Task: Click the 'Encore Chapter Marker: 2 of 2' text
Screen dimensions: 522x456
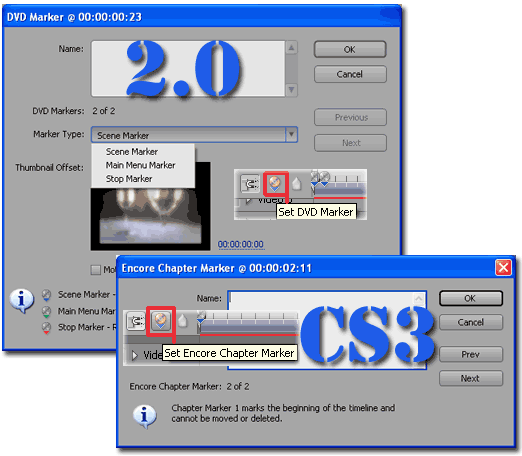Action: [189, 386]
